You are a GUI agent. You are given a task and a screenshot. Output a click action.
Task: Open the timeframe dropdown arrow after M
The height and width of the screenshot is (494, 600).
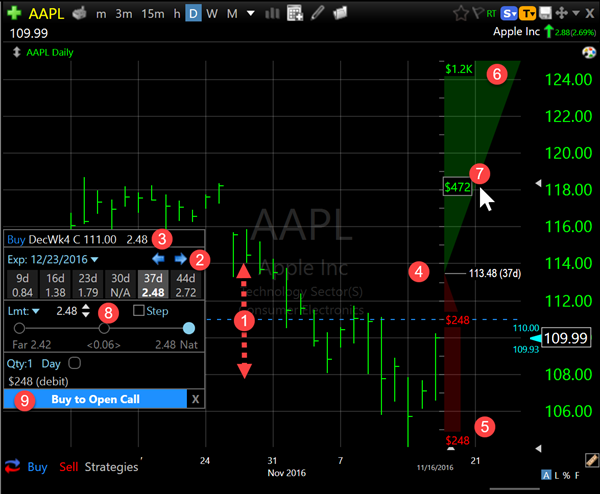click(x=251, y=13)
